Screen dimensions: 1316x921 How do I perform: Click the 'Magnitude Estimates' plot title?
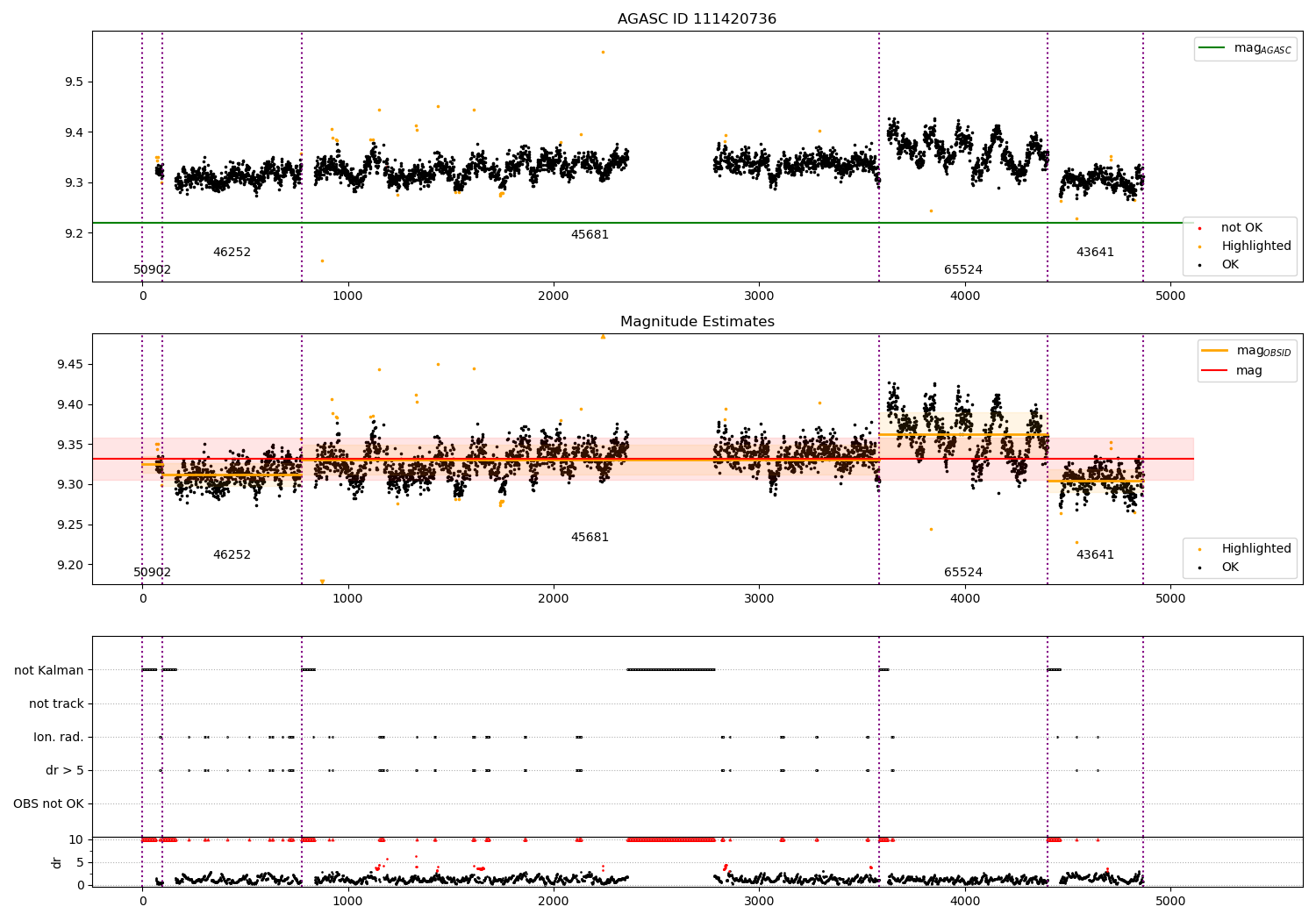coord(697,322)
